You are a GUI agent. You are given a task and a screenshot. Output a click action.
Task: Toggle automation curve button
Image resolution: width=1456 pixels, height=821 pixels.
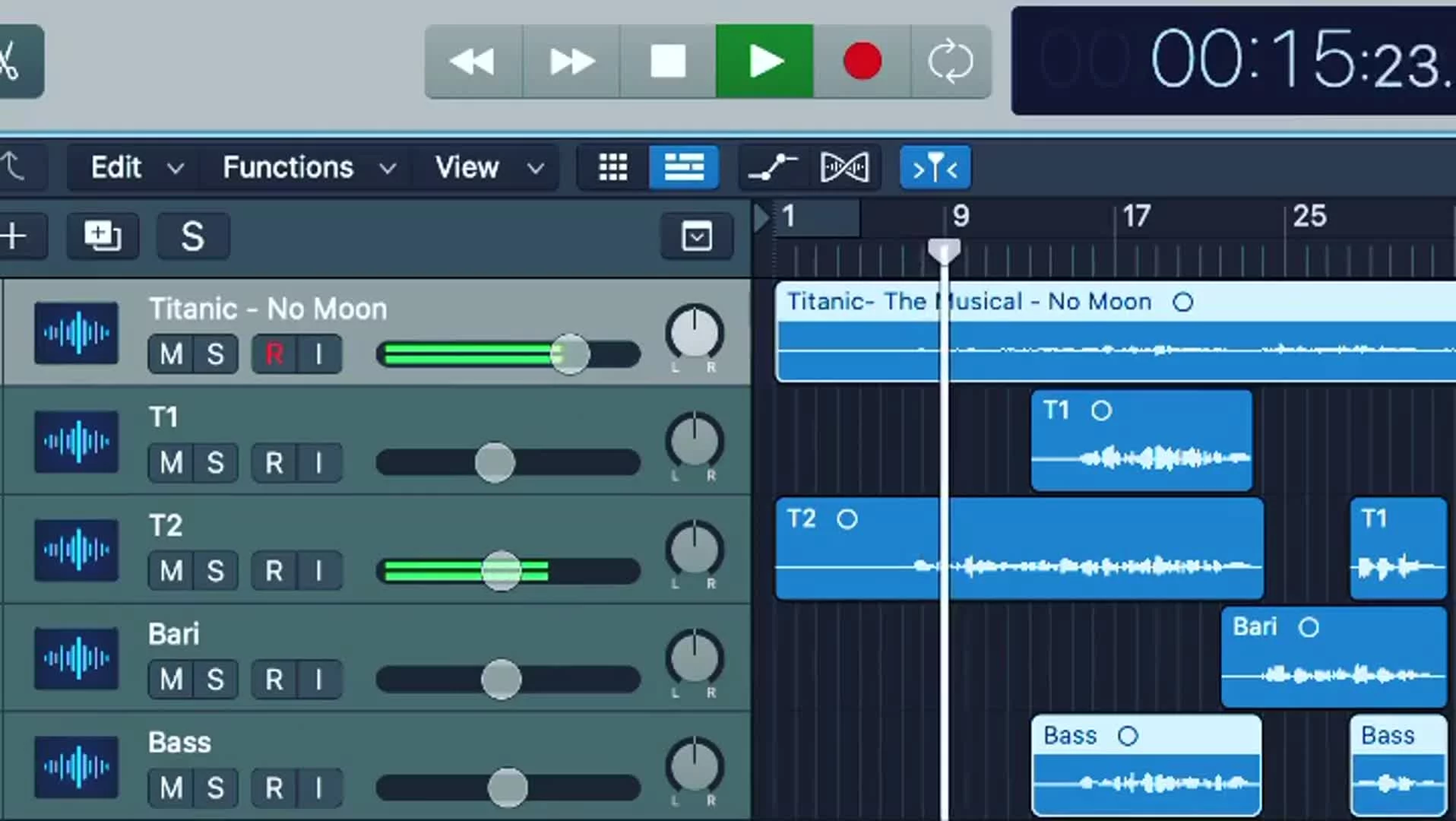pyautogui.click(x=773, y=167)
